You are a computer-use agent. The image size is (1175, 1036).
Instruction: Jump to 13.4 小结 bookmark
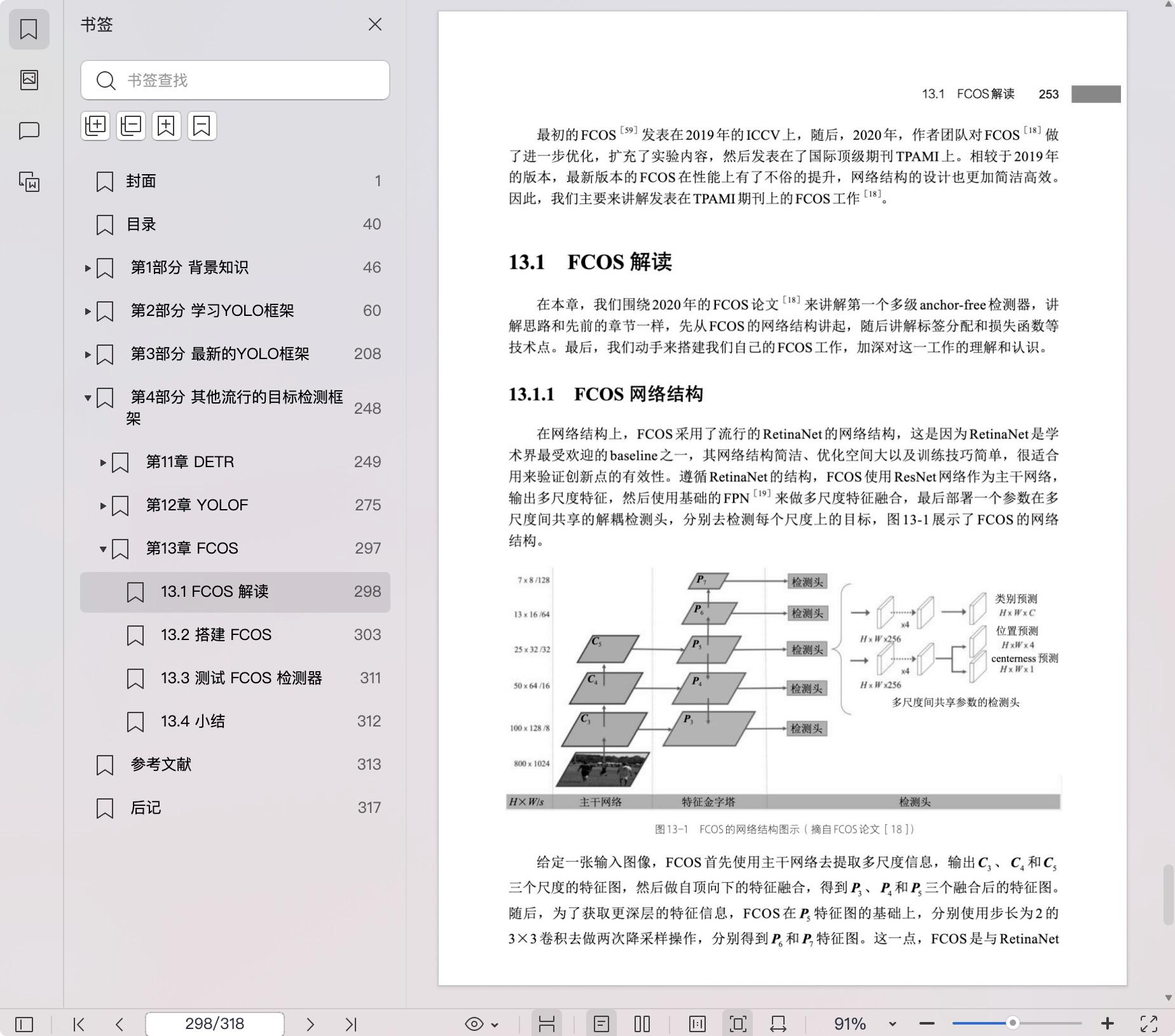point(235,721)
